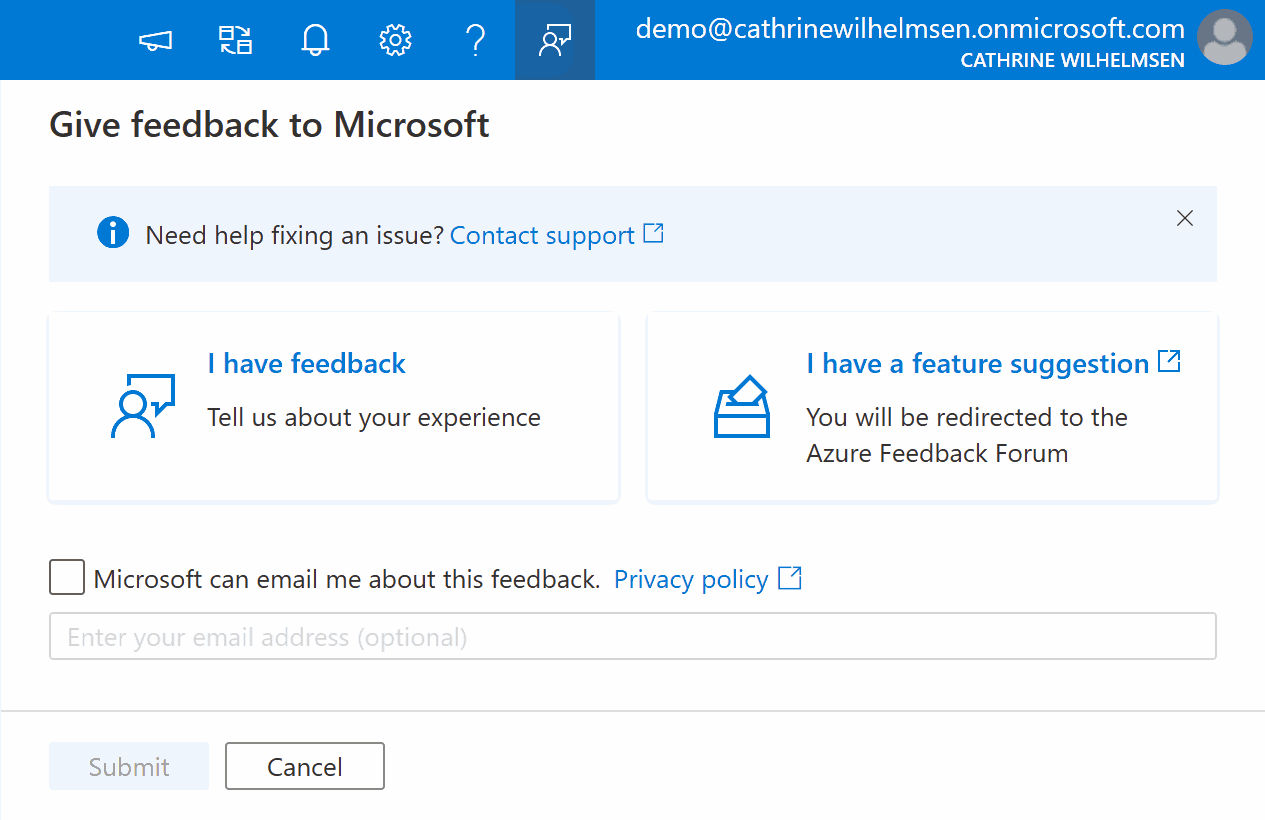Click the email address input field
Screen dimensions: 1265x820
point(632,636)
